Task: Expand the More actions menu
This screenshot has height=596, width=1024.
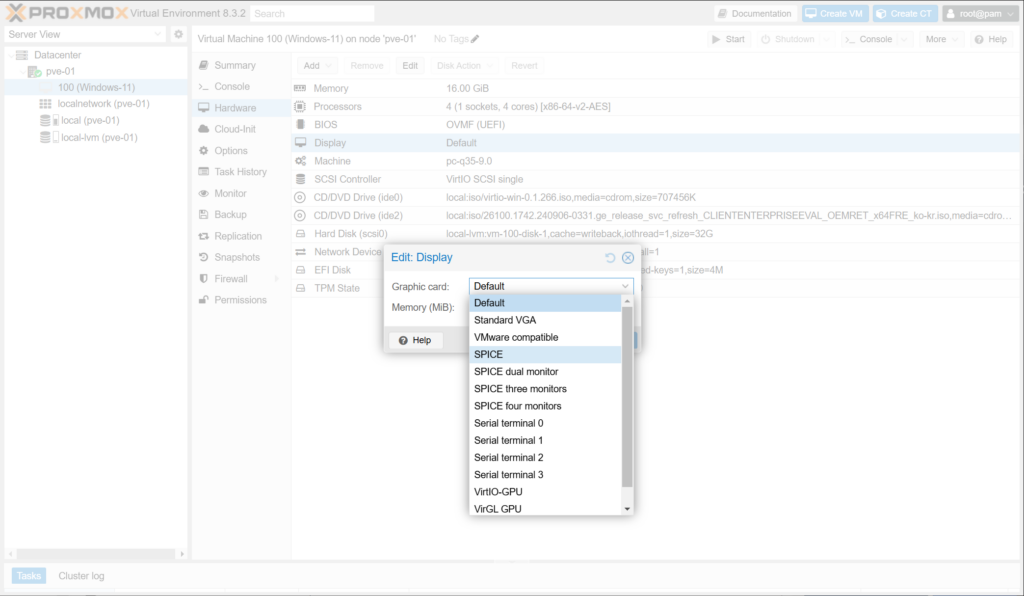Action: click(x=941, y=39)
